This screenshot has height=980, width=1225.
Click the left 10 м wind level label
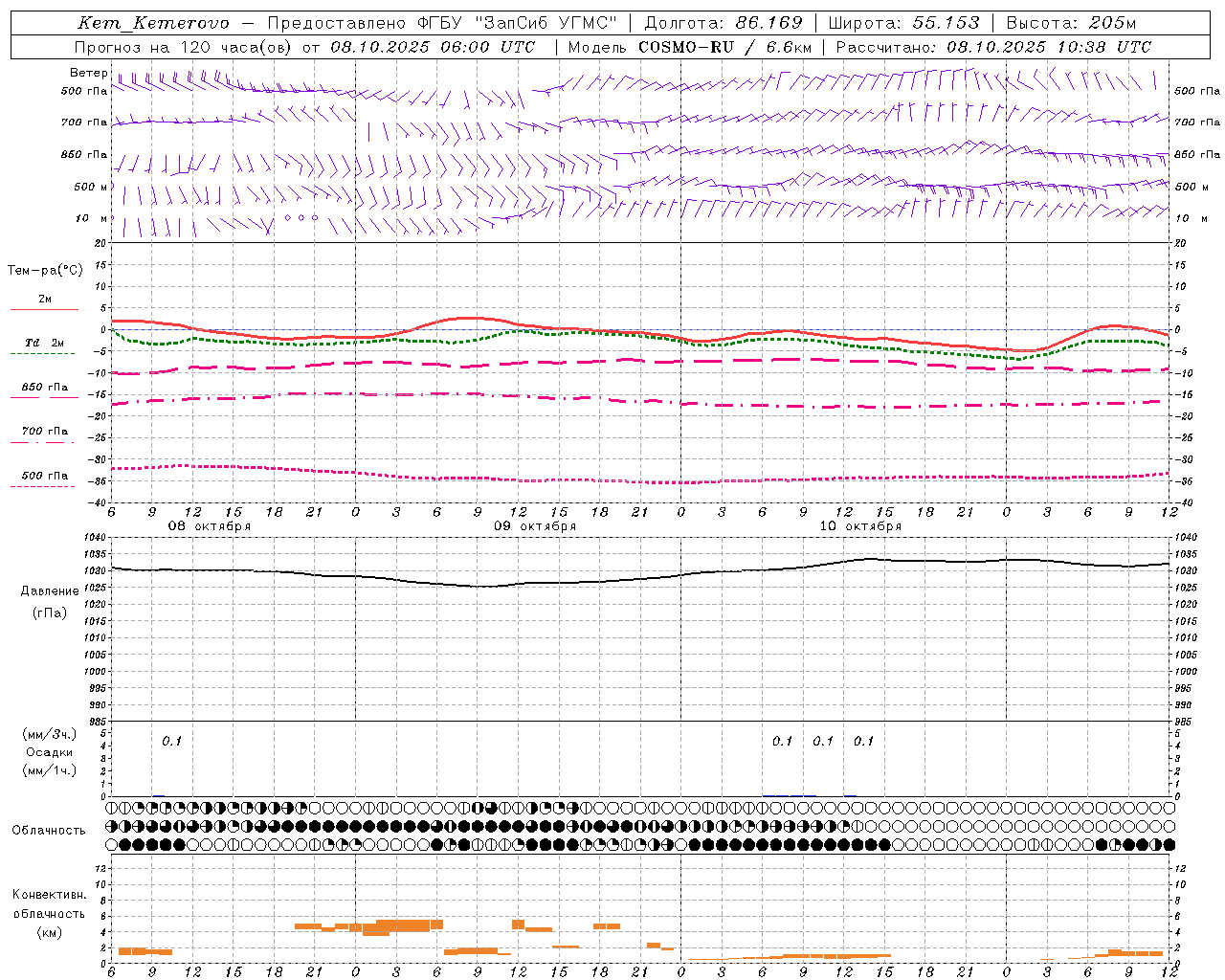tap(91, 218)
